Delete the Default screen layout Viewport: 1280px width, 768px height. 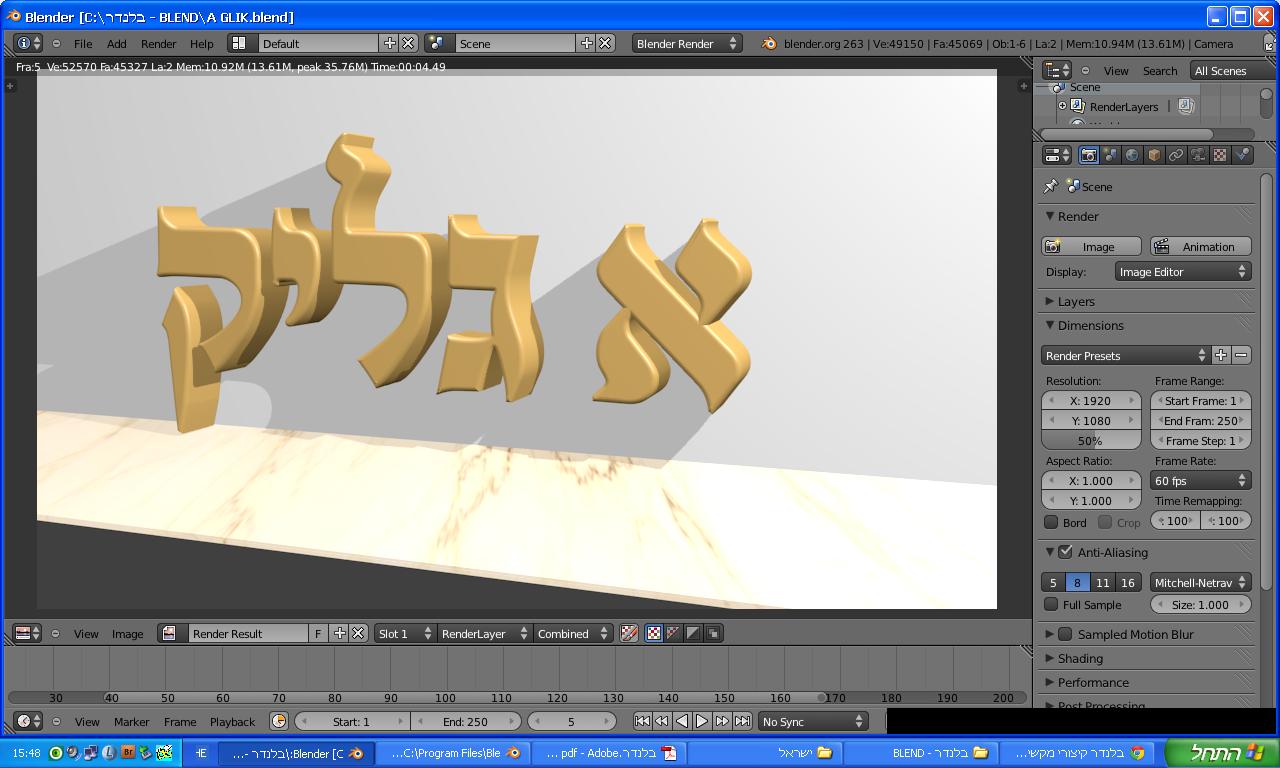coord(408,43)
